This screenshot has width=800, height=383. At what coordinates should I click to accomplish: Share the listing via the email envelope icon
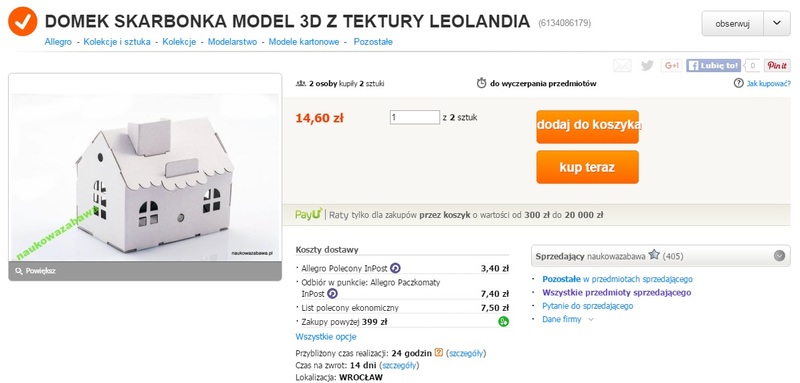(x=622, y=65)
